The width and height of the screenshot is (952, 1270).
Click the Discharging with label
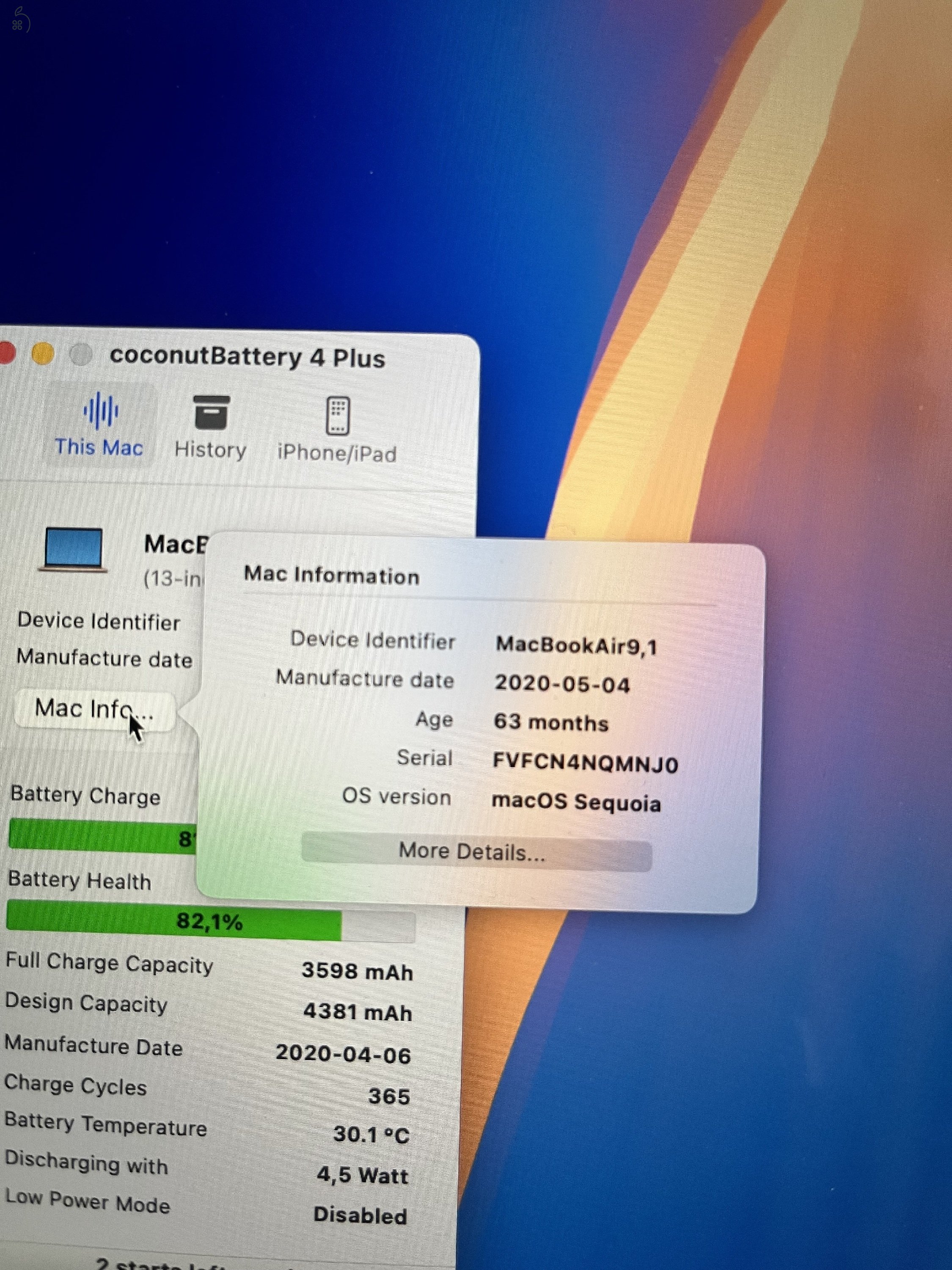[x=86, y=1162]
